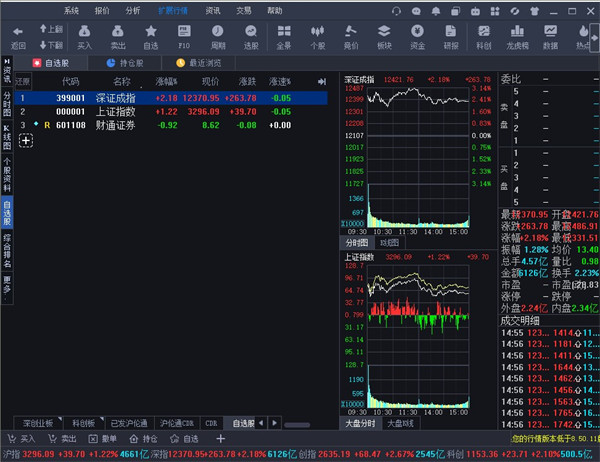Select the 自选股 top tab
The height and width of the screenshot is (462, 600).
click(51, 63)
